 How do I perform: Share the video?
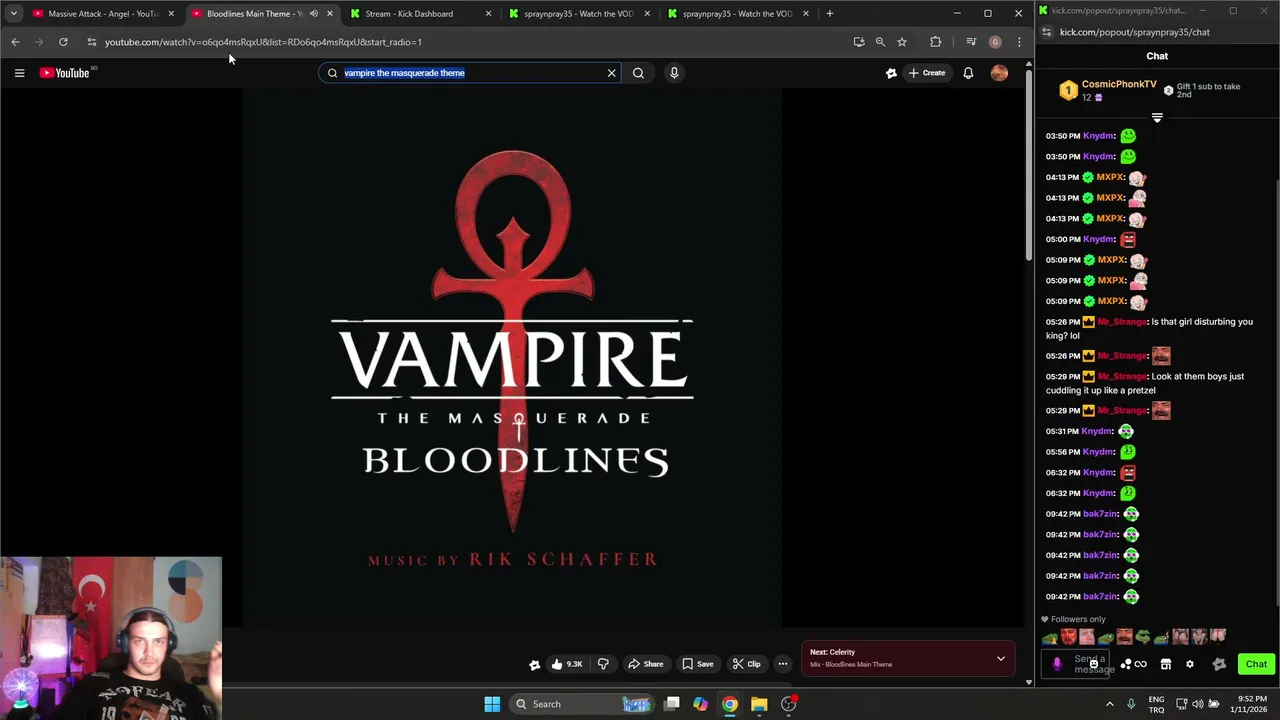coord(645,664)
